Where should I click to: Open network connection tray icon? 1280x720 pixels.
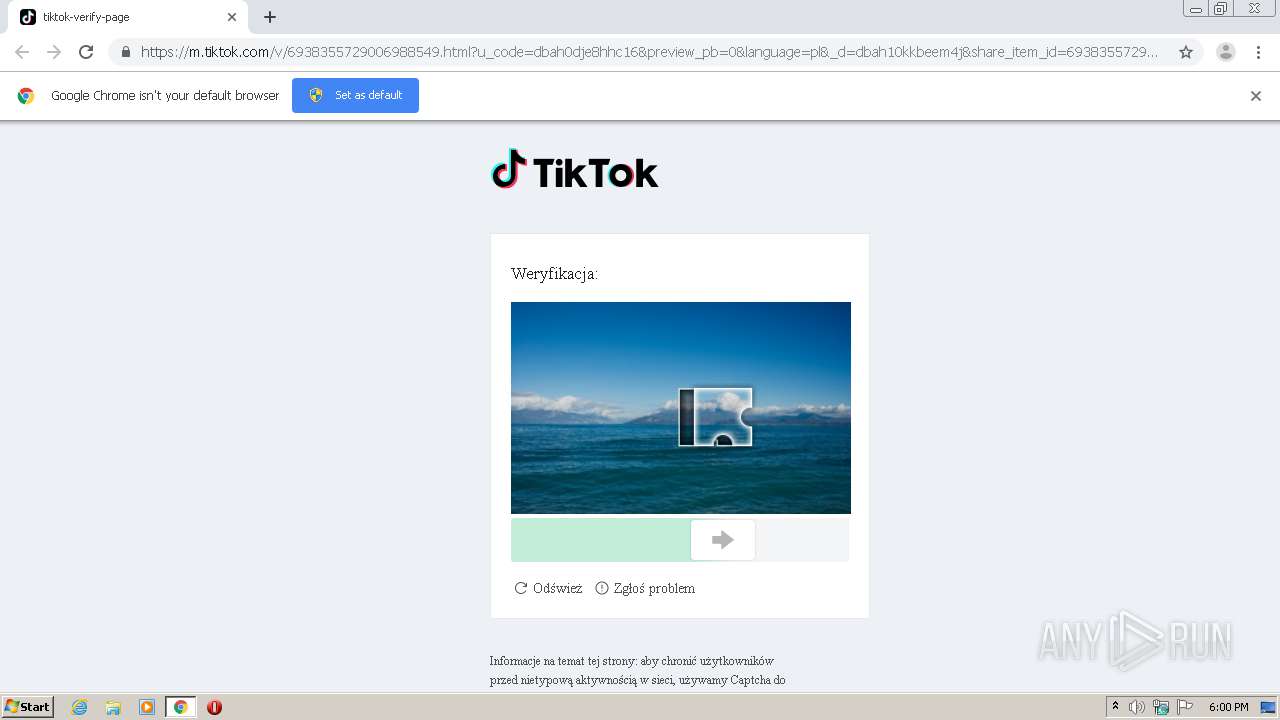pos(1161,707)
